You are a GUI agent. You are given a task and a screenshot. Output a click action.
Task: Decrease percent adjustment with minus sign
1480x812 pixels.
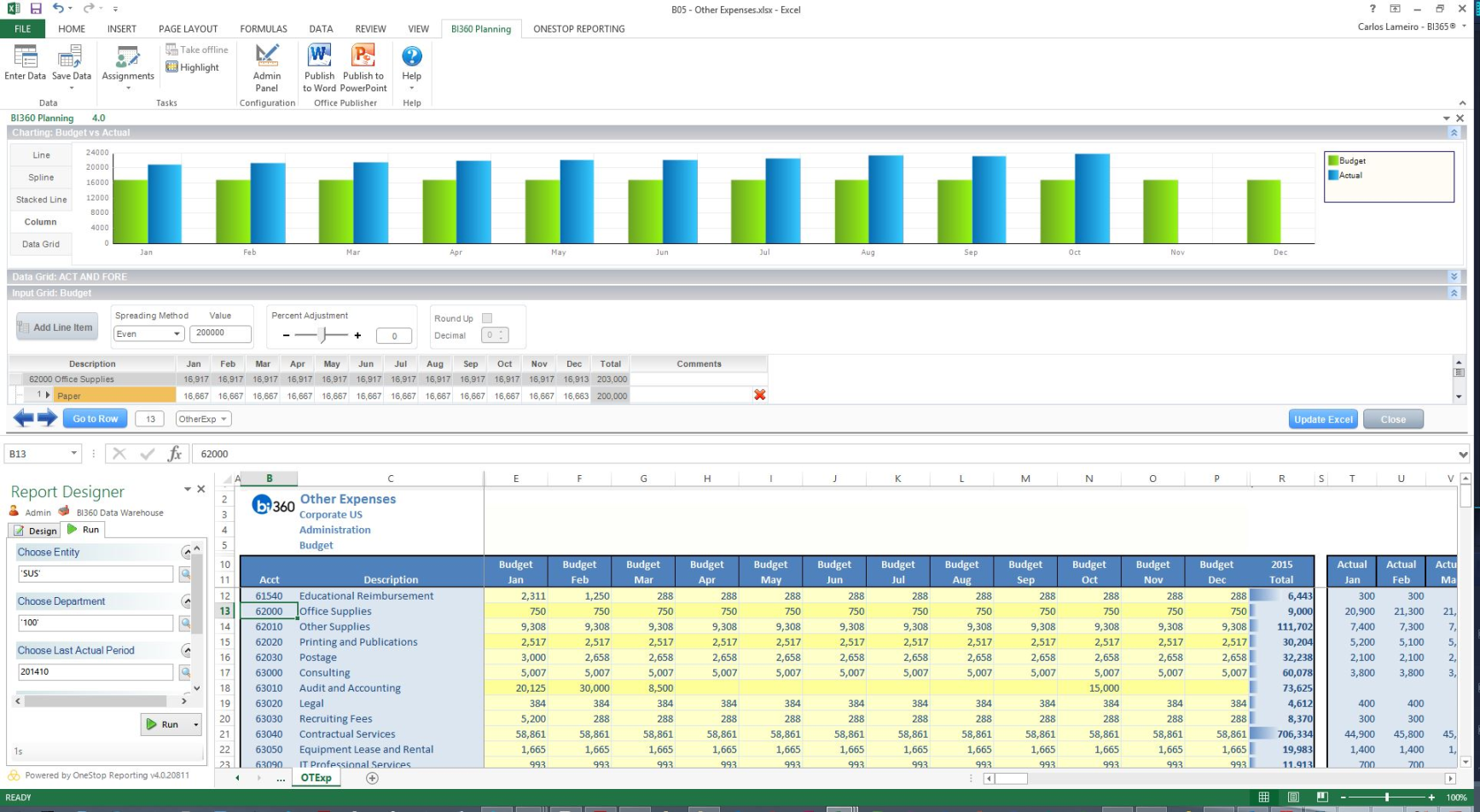coord(286,335)
